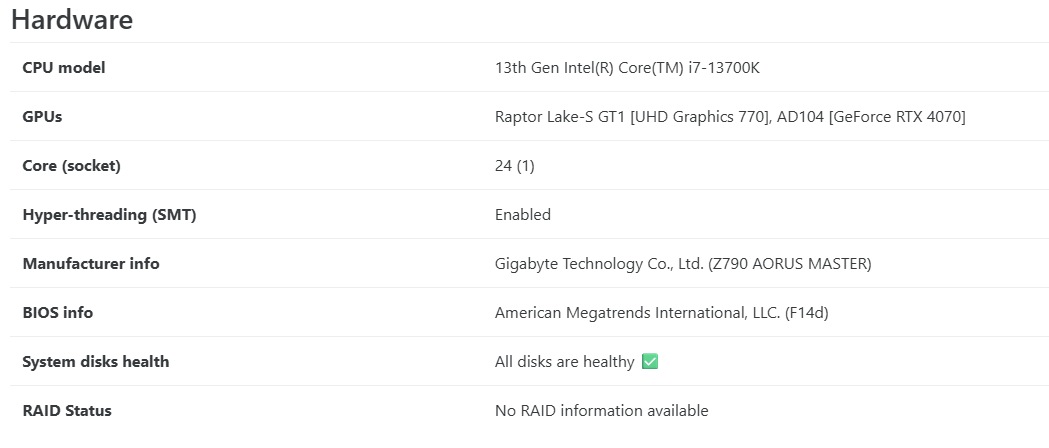Click the 24 (1) core count value

[514, 166]
